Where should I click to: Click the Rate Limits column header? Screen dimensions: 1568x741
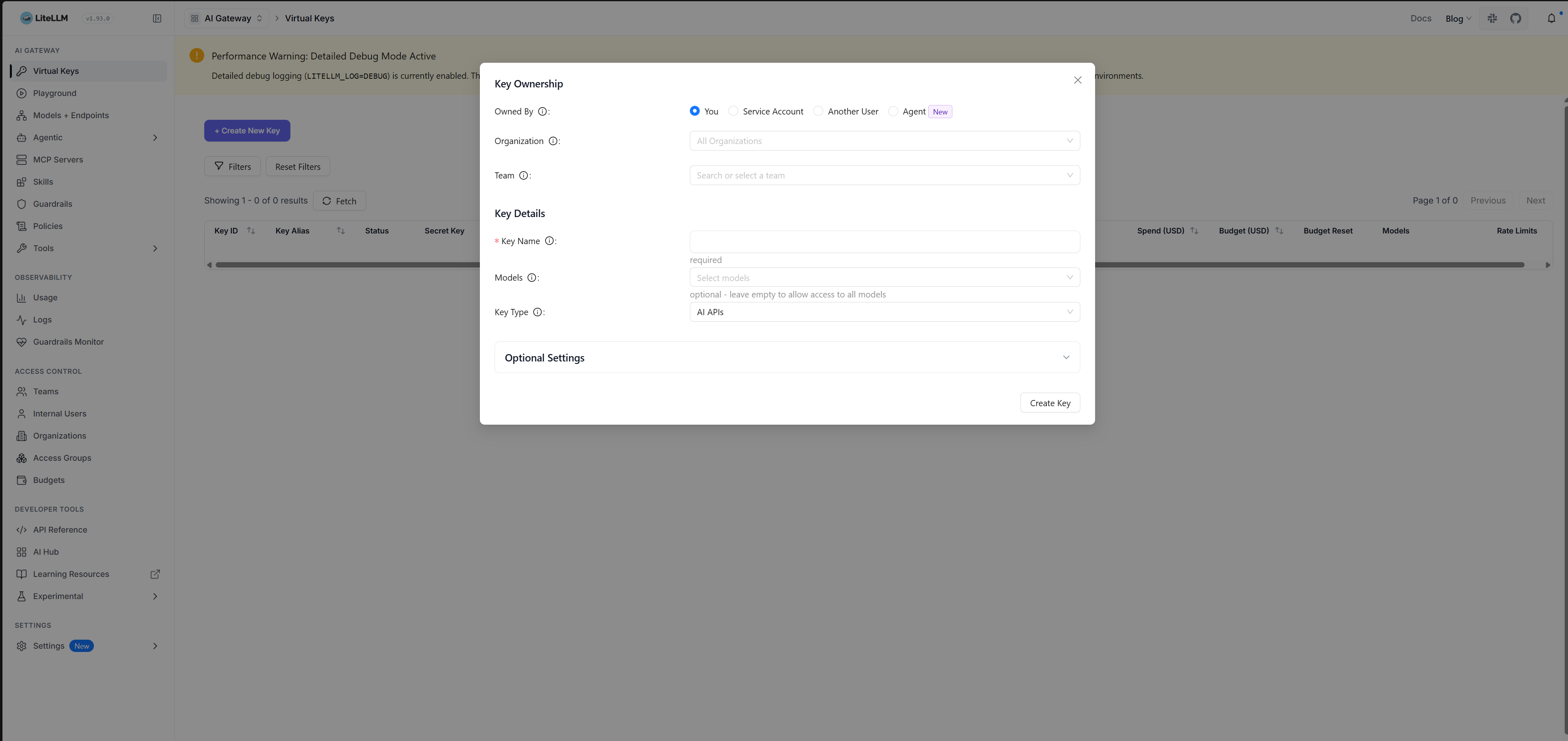(1516, 231)
